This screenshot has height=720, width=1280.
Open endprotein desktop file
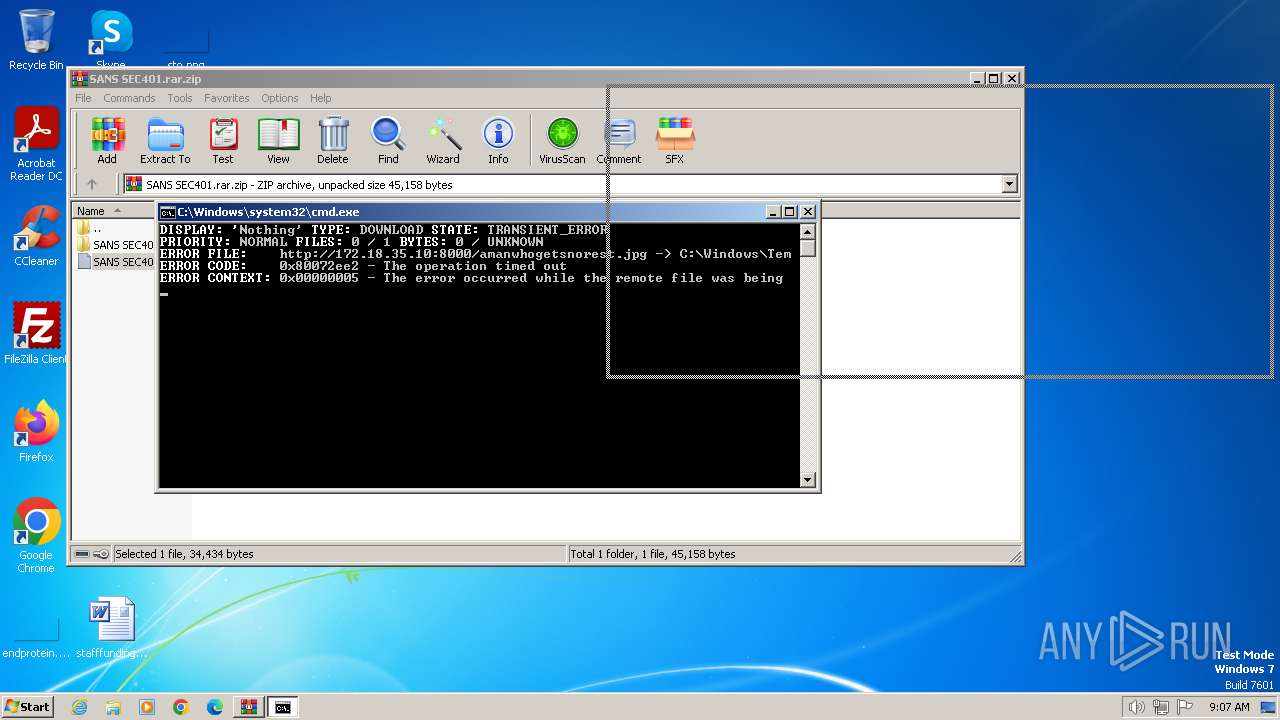36,640
